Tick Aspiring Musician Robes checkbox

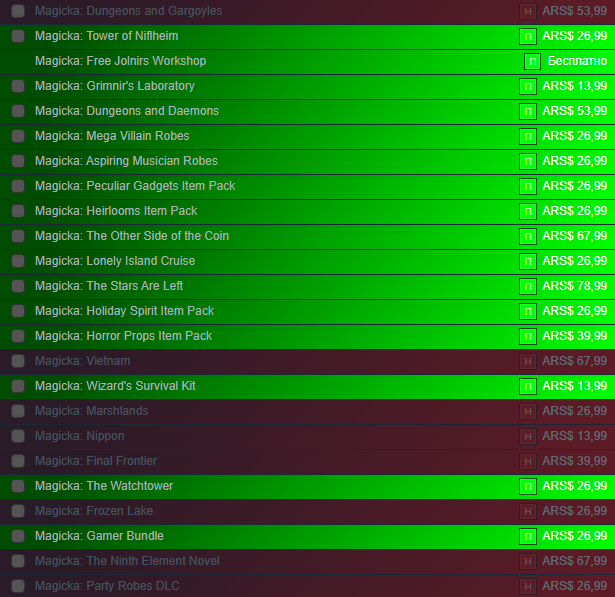tap(18, 161)
